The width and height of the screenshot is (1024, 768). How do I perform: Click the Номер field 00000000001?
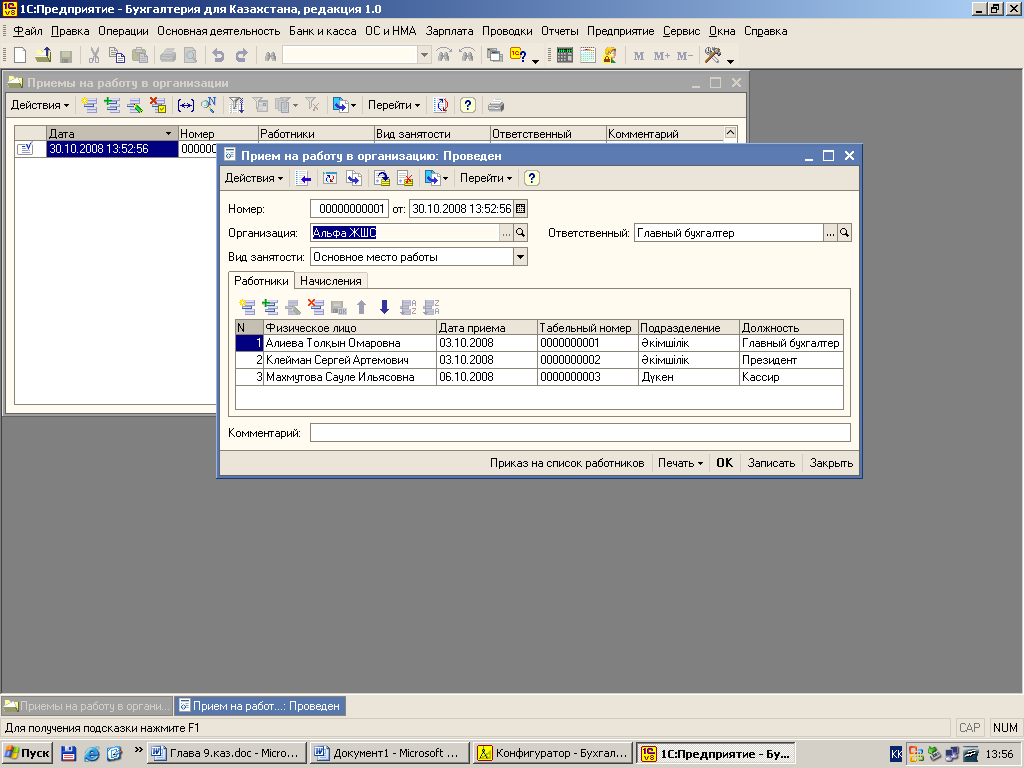coord(349,209)
